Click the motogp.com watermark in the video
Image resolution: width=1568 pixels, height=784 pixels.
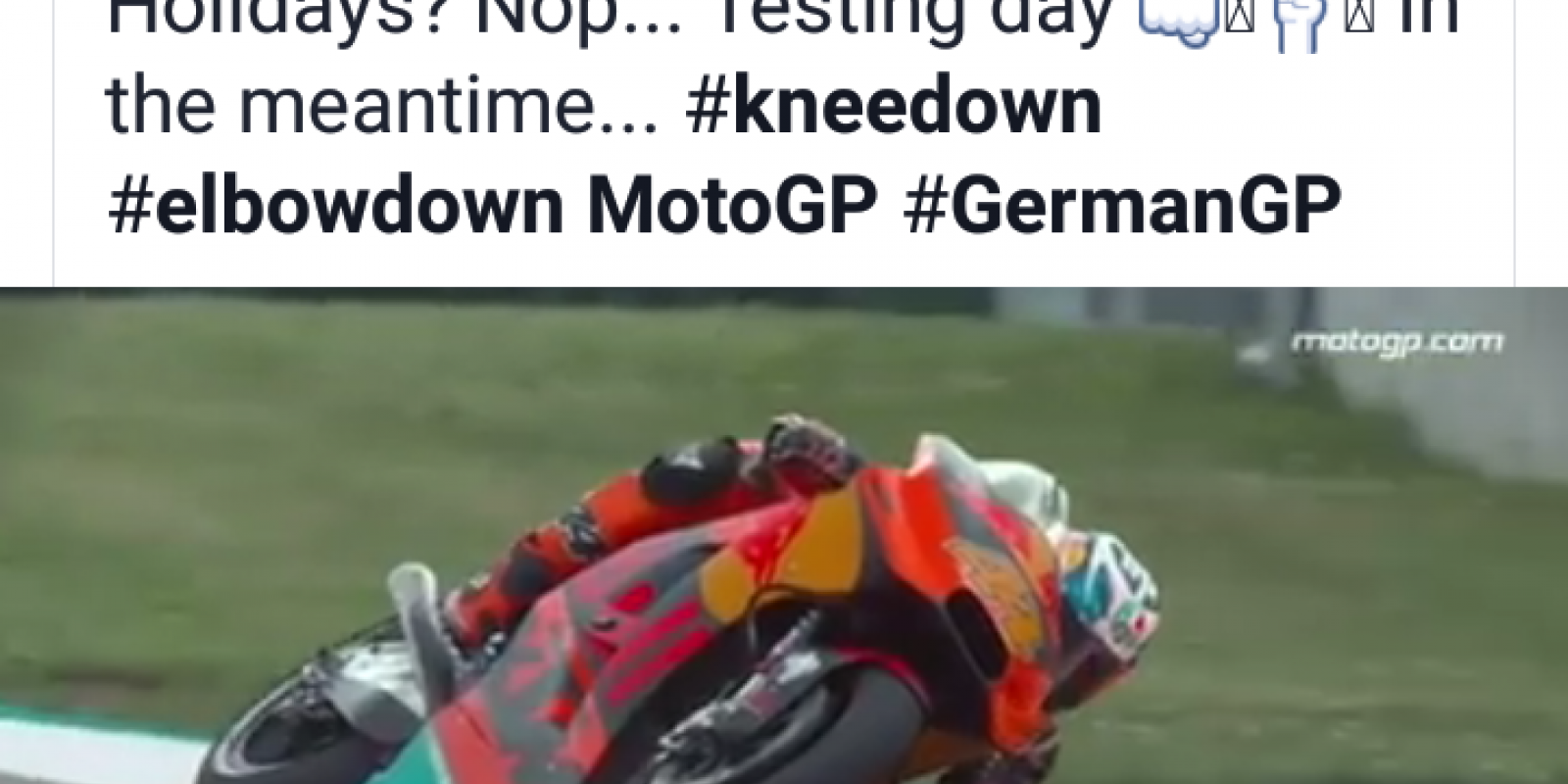(x=1396, y=342)
